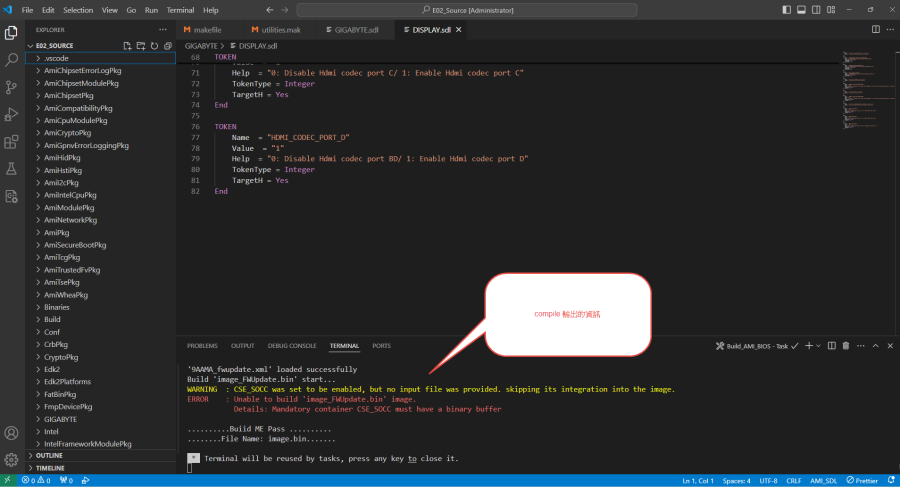Expand the GIGABYTE folder in the tree
900x487 pixels.
click(60, 419)
